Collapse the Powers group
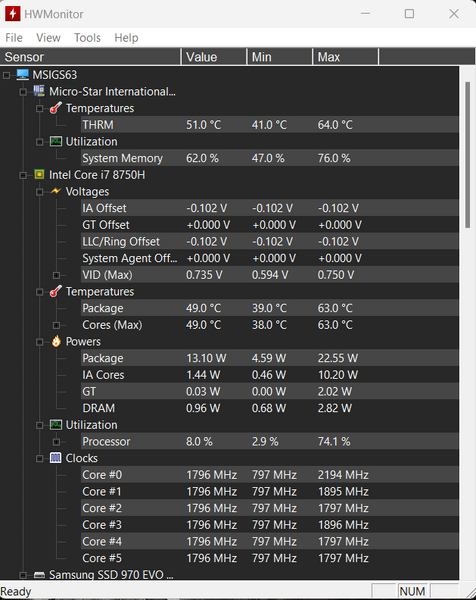This screenshot has height=600, width=476. pos(40,342)
